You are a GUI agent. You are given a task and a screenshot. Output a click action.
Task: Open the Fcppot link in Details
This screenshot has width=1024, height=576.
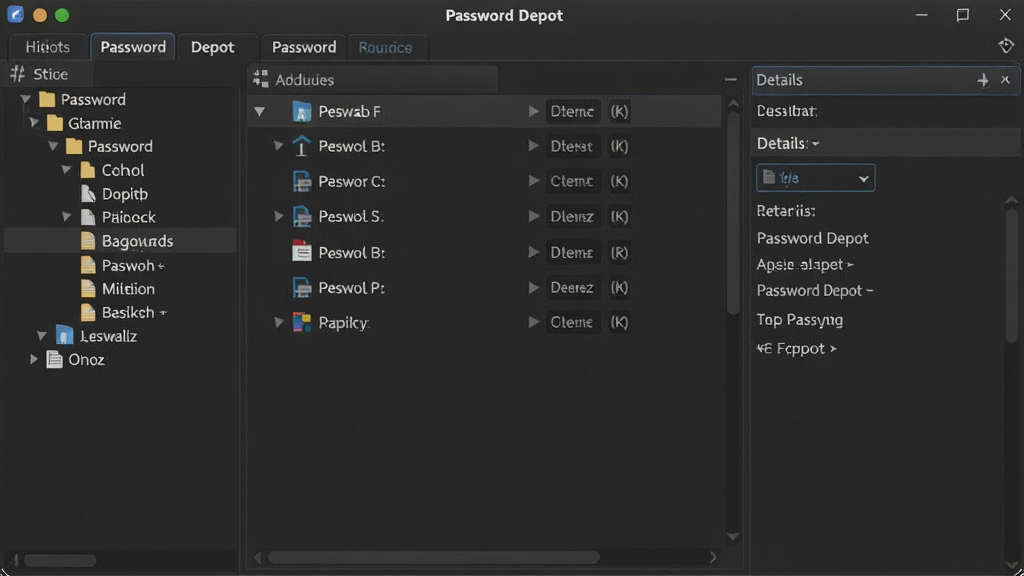point(797,348)
